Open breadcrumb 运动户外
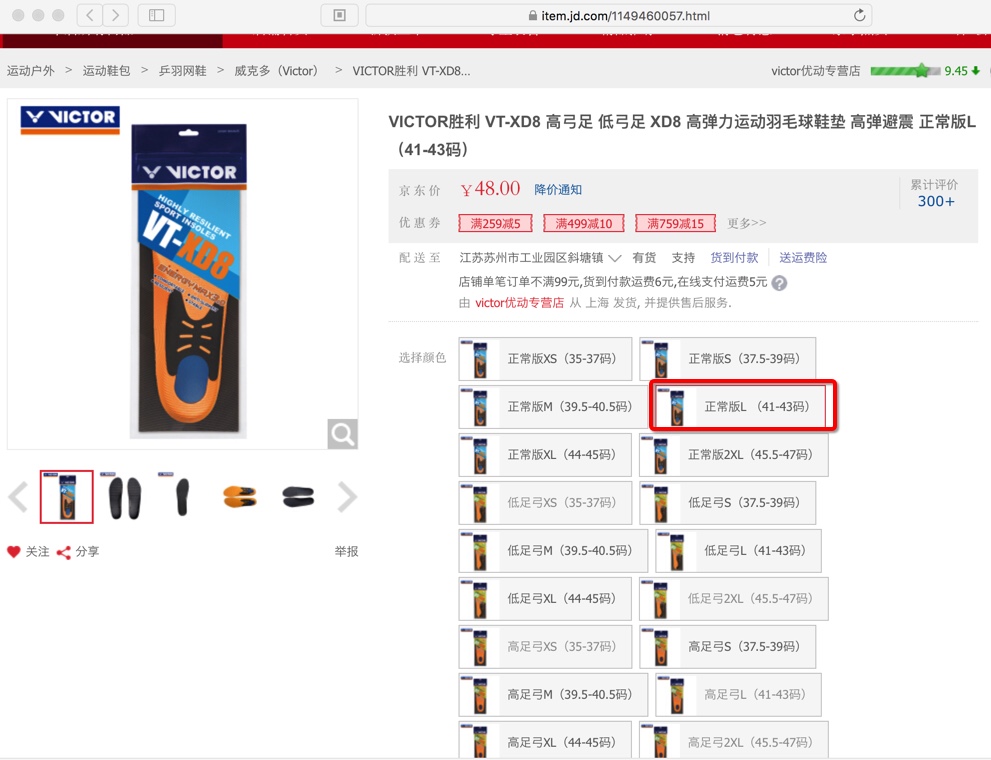Viewport: 991px width, 760px height. click(x=30, y=71)
